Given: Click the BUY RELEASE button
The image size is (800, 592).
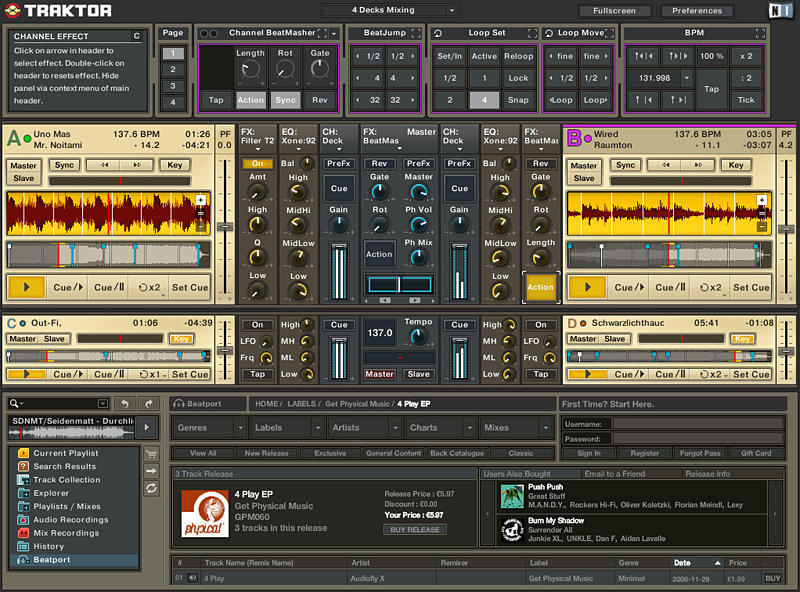Looking at the screenshot, I should point(414,529).
